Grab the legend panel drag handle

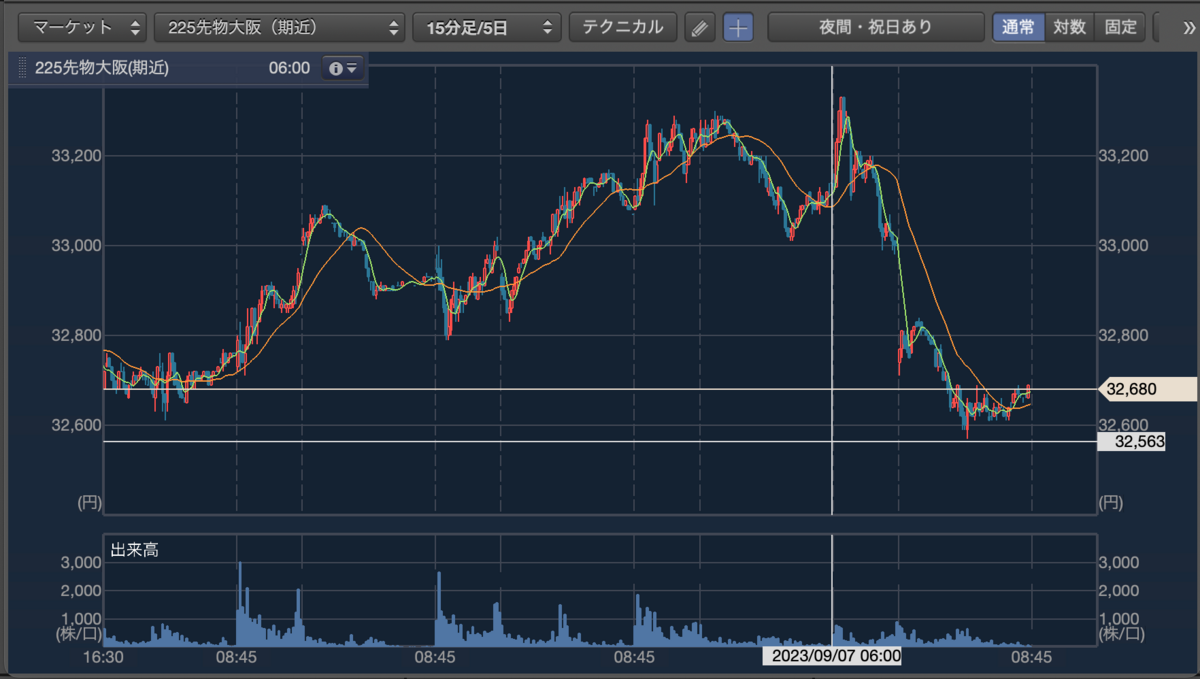click(x=22, y=68)
